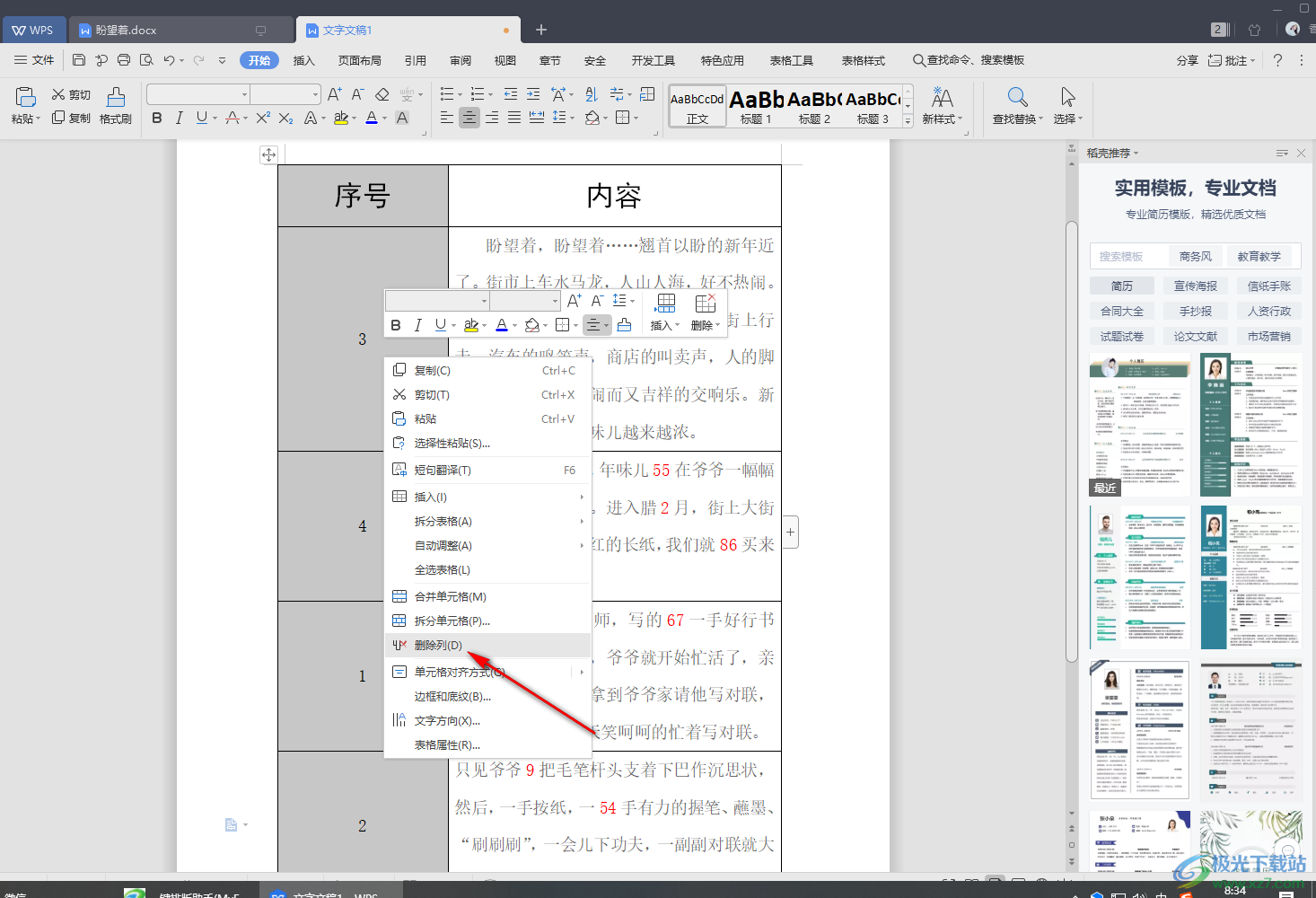Click the 市场营销 template category button
The height and width of the screenshot is (898, 1316).
tap(1269, 336)
